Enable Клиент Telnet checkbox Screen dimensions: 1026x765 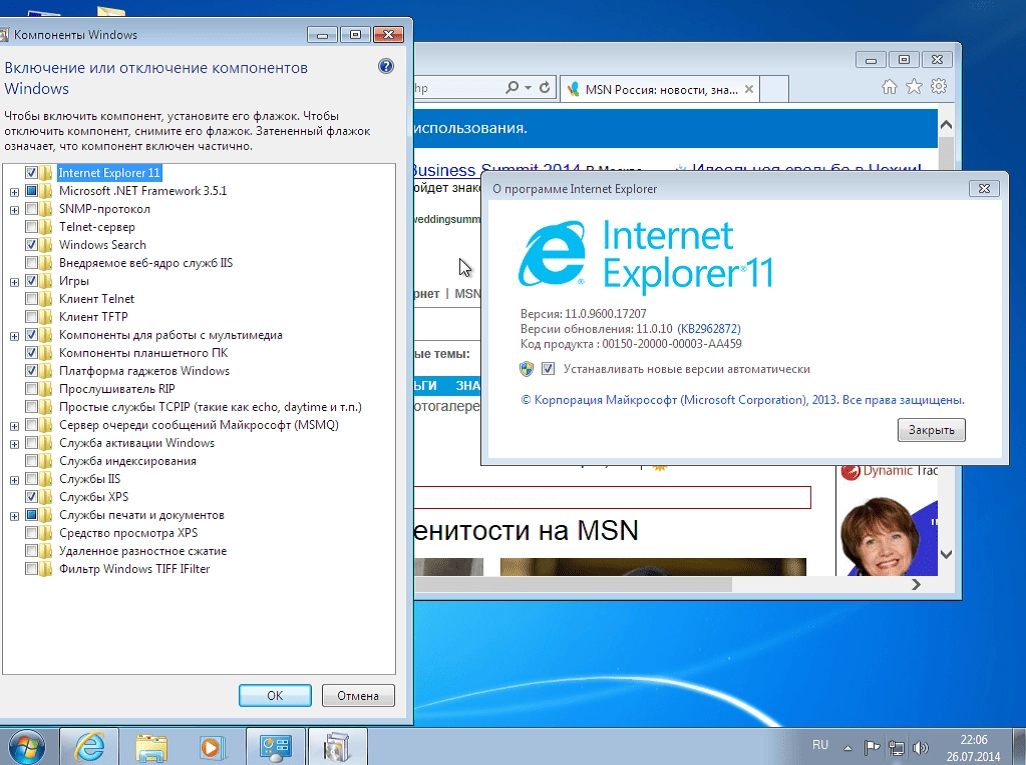(31, 299)
